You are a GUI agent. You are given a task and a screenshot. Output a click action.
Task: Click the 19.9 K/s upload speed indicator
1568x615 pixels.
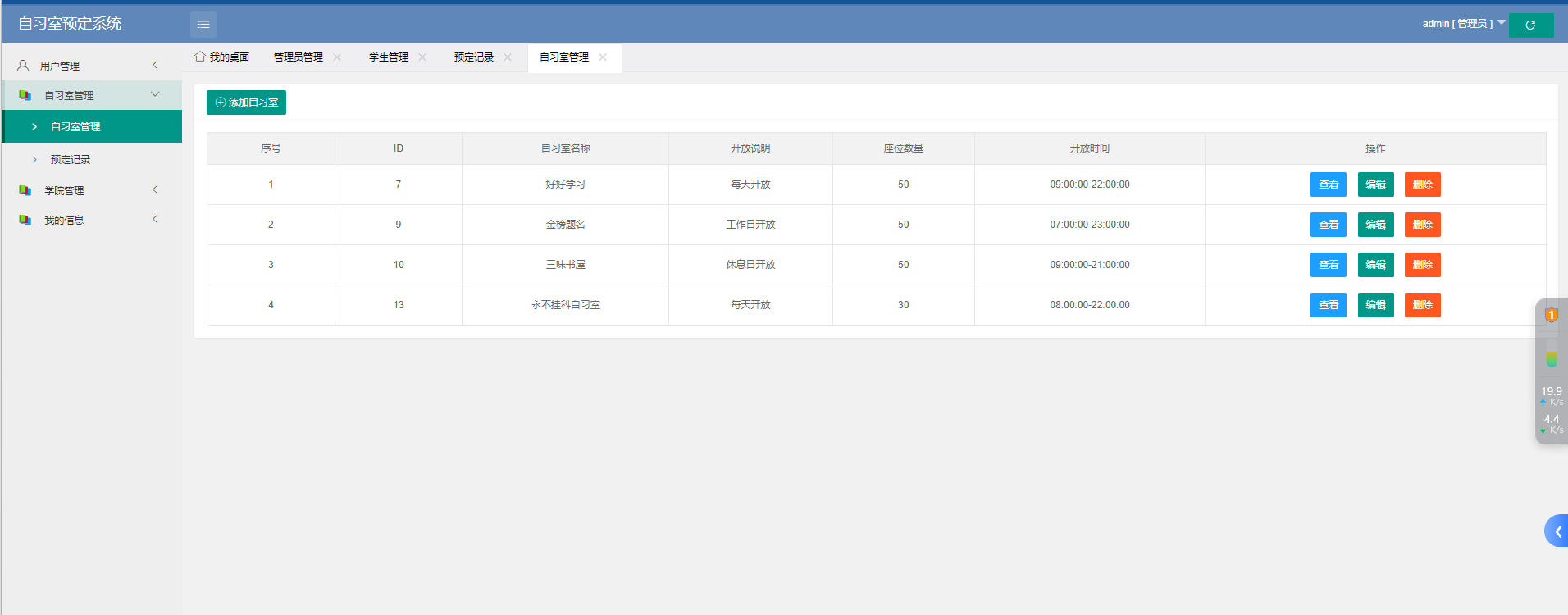[1552, 396]
